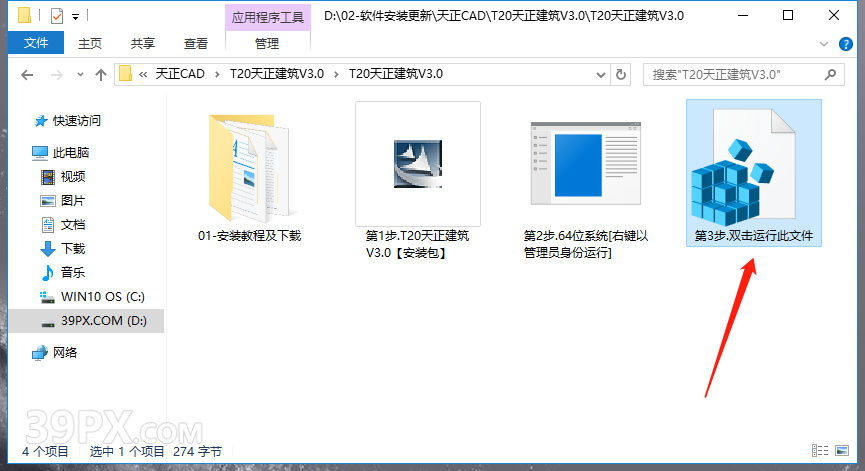Switch to the 共享 ribbon tab
The image size is (865, 471).
pyautogui.click(x=143, y=44)
